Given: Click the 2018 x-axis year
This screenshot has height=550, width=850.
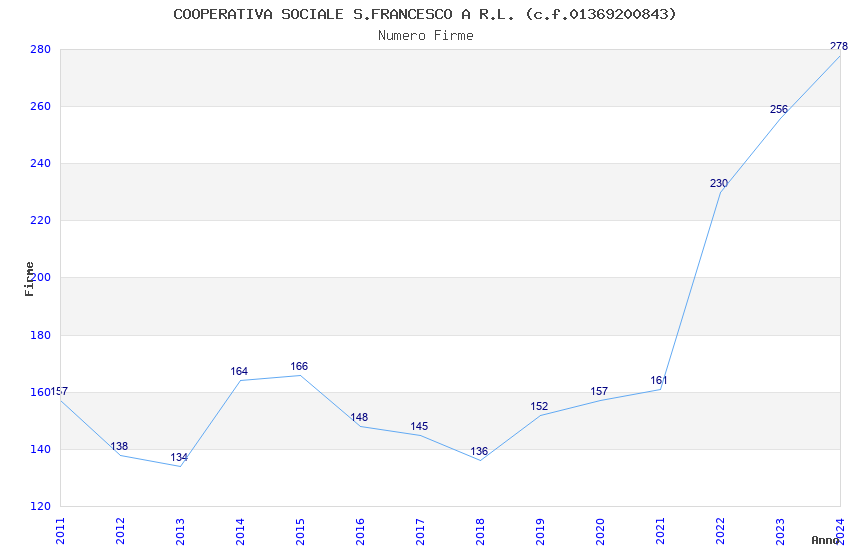Looking at the screenshot, I should coord(480,531).
